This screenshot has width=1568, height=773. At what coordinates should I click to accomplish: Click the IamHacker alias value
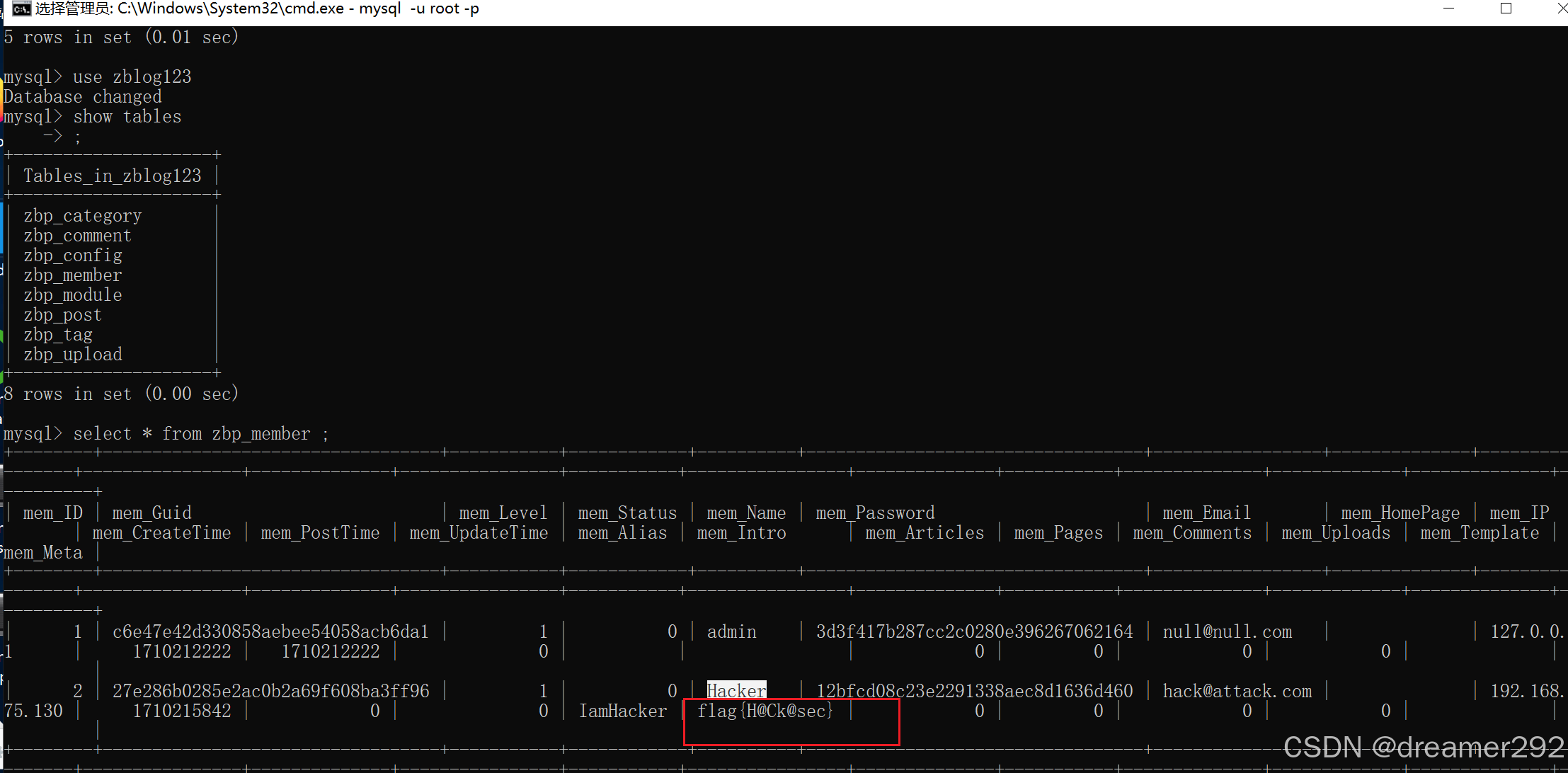pos(622,711)
